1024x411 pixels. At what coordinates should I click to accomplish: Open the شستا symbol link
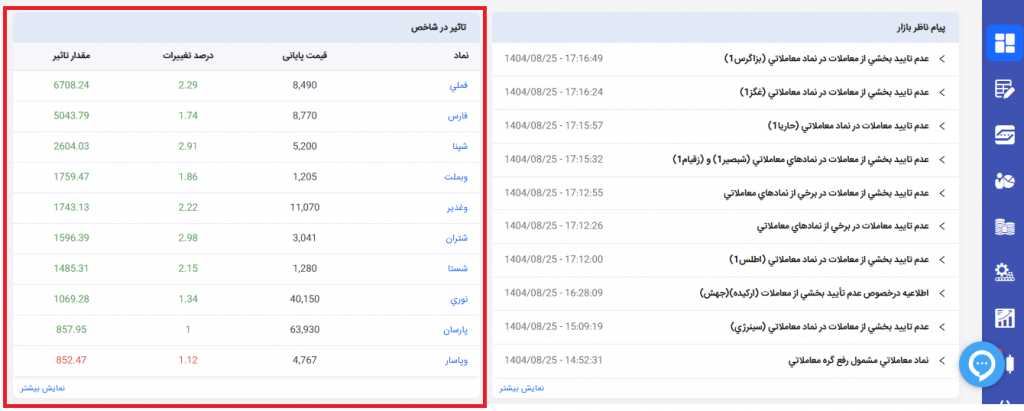click(459, 269)
